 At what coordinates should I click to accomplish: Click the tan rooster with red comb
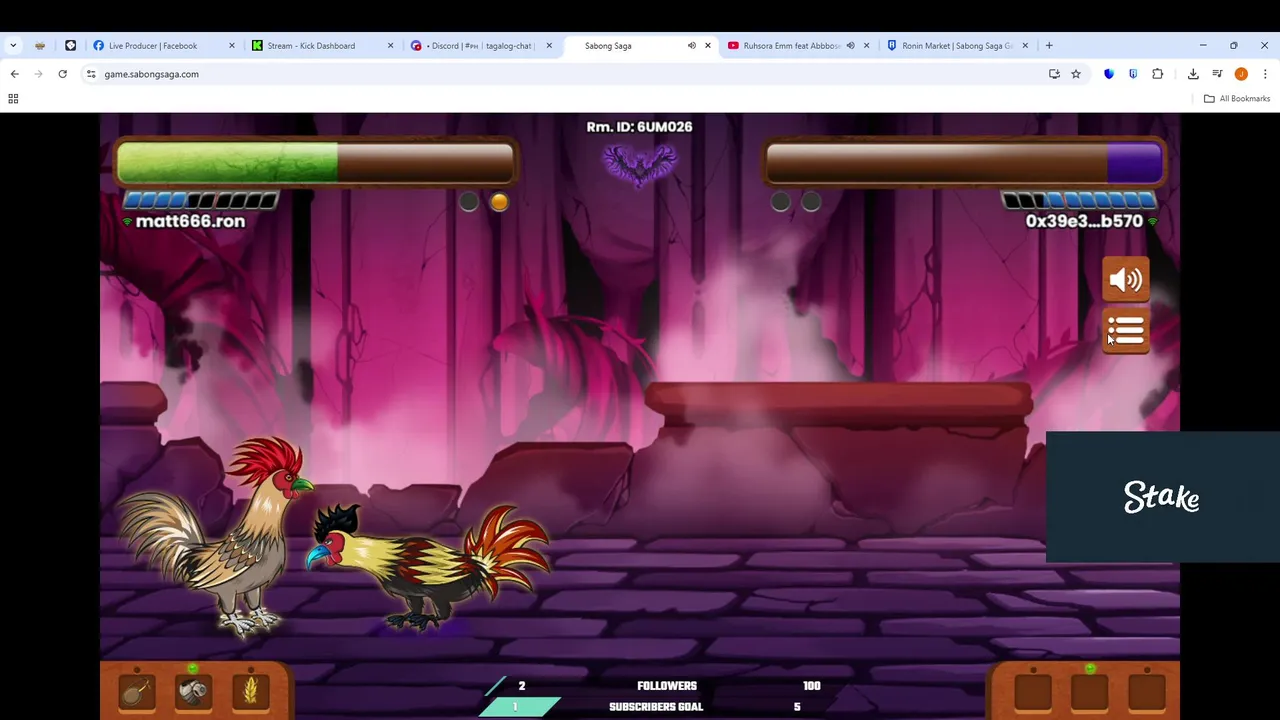218,535
